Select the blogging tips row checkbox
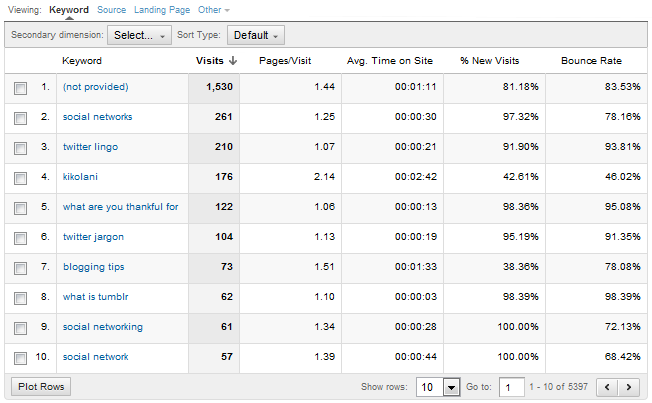The width and height of the screenshot is (652, 403). (20, 268)
